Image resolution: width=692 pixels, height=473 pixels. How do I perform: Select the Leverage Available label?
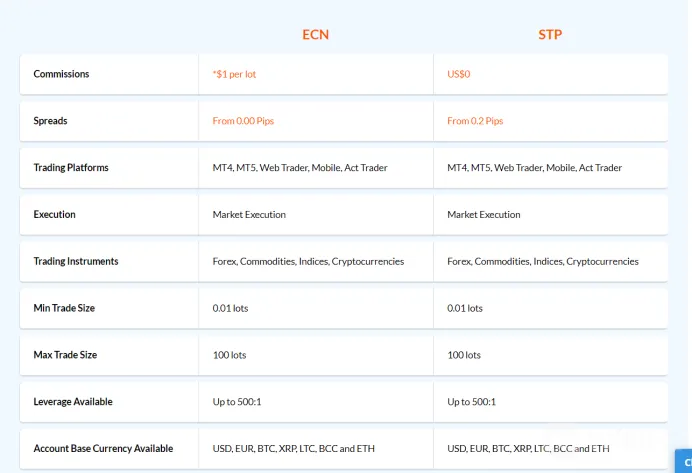pos(73,402)
